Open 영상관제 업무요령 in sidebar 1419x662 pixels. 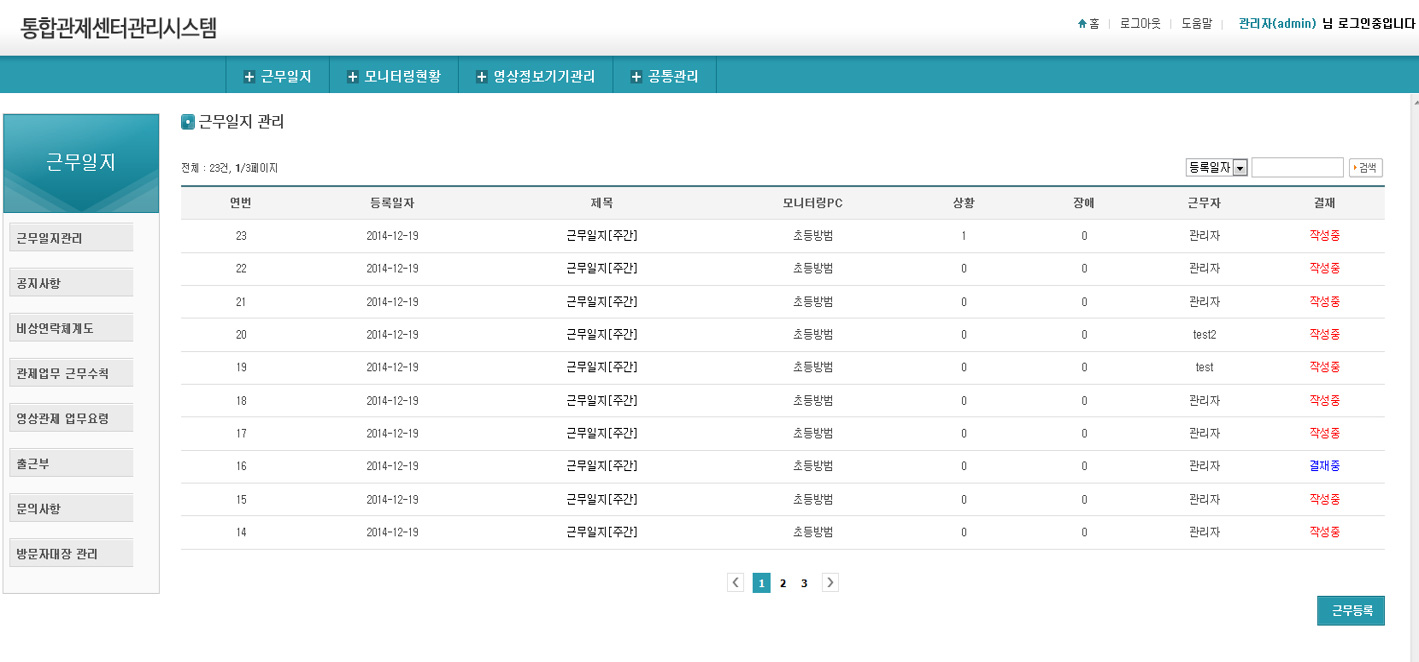[71, 418]
